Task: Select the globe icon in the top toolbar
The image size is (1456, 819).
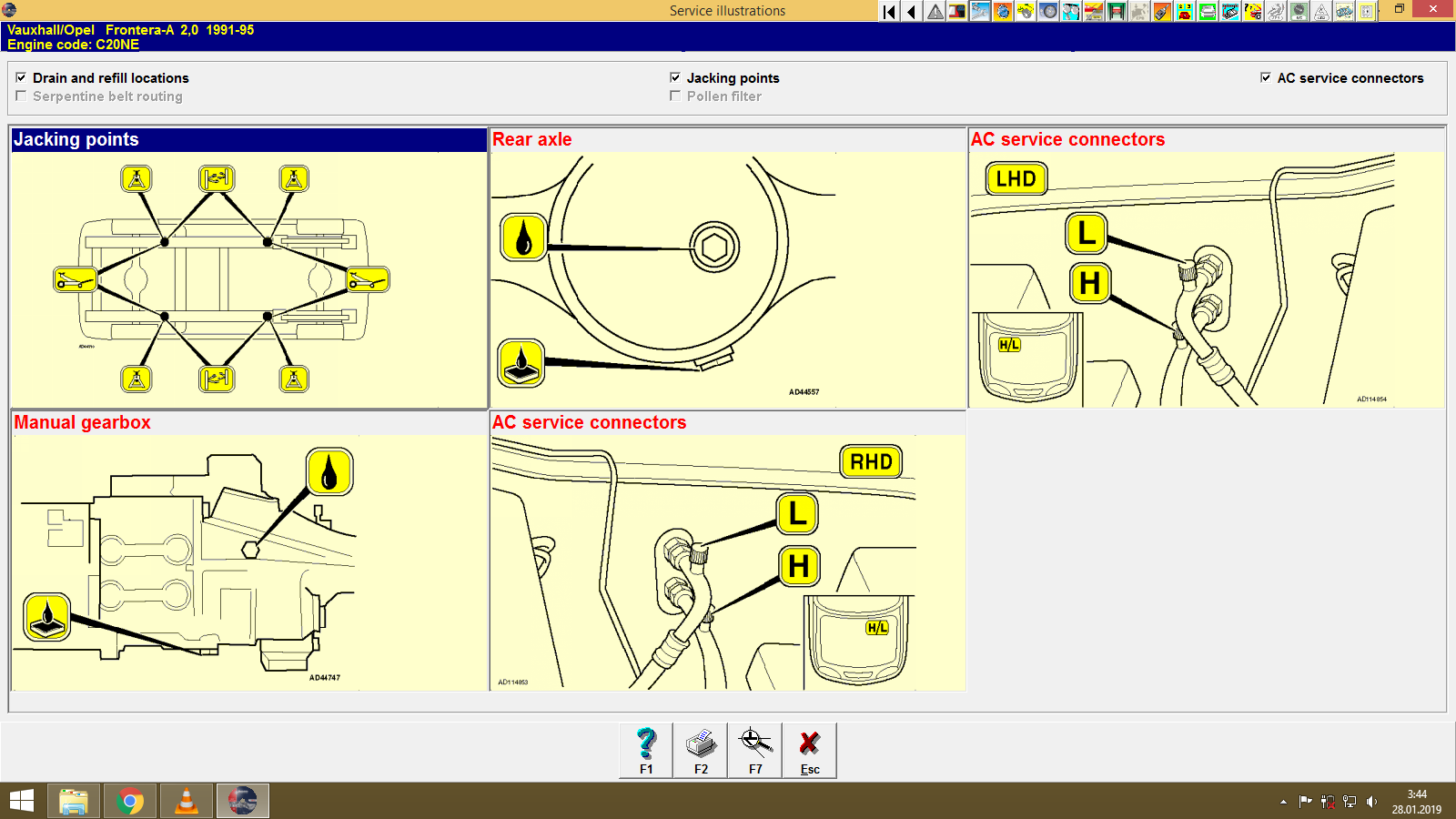Action: tap(1003, 11)
